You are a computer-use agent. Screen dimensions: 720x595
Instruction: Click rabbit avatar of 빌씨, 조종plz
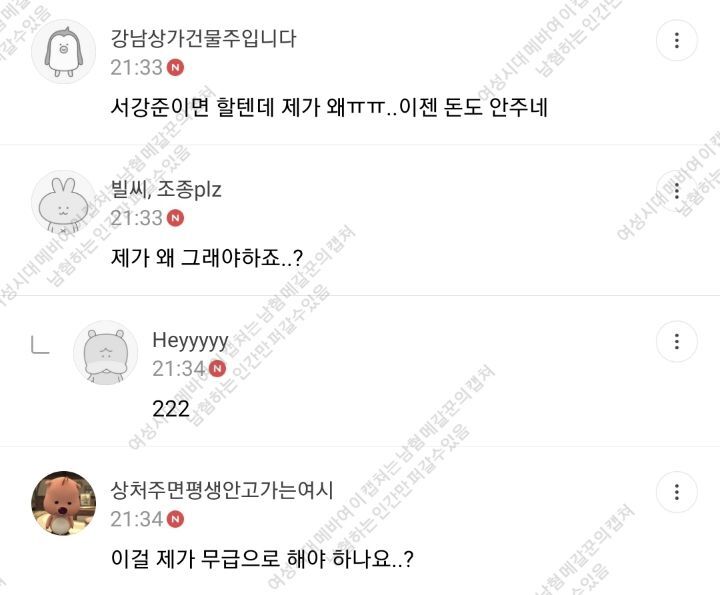63,202
